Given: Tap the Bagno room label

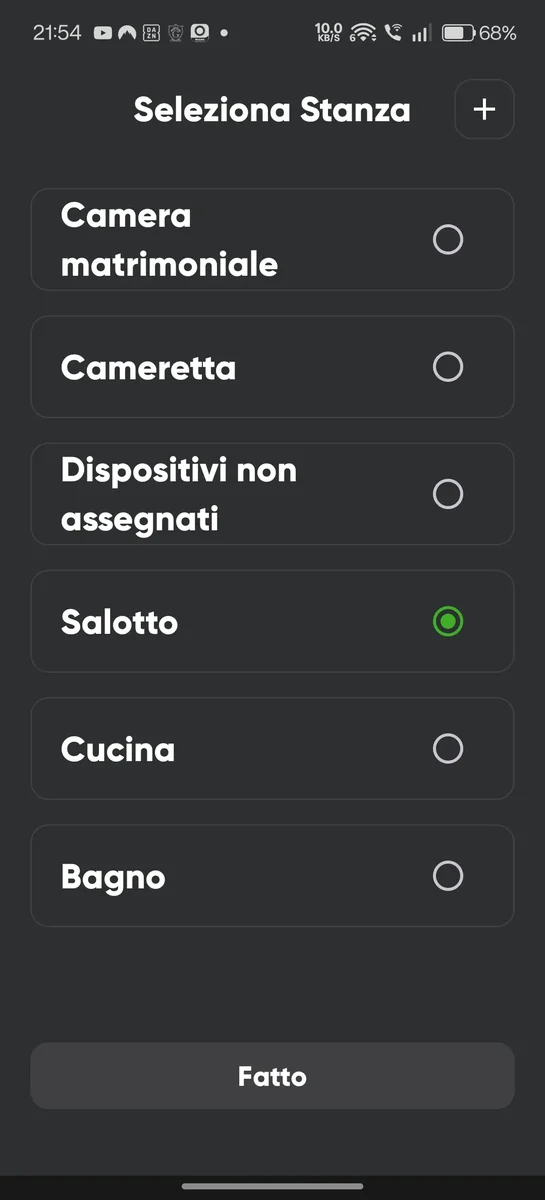Looking at the screenshot, I should [x=113, y=878].
